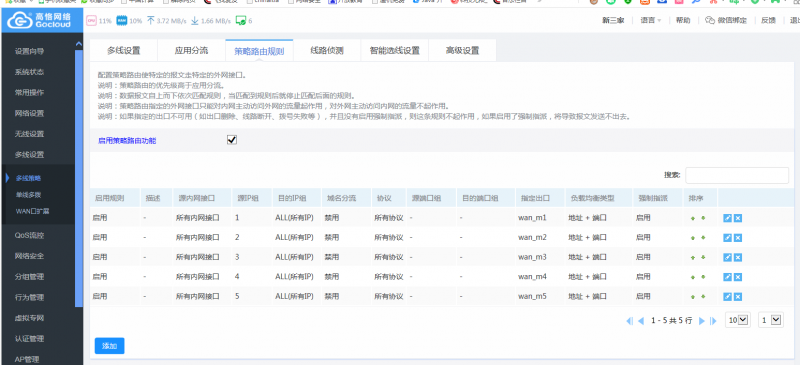The width and height of the screenshot is (800, 365).
Task: Open 设置向导 in sidebar
Action: (29, 51)
